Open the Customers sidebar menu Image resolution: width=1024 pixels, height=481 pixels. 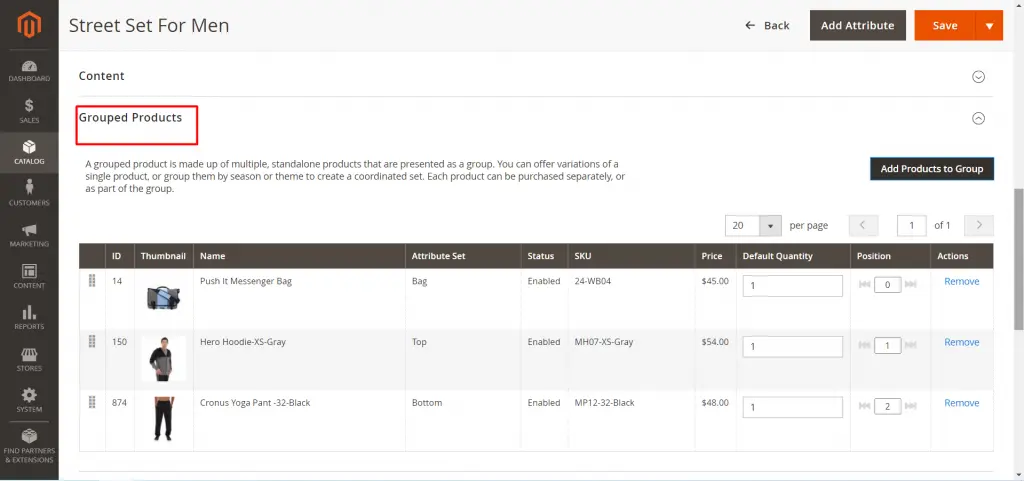(x=29, y=193)
